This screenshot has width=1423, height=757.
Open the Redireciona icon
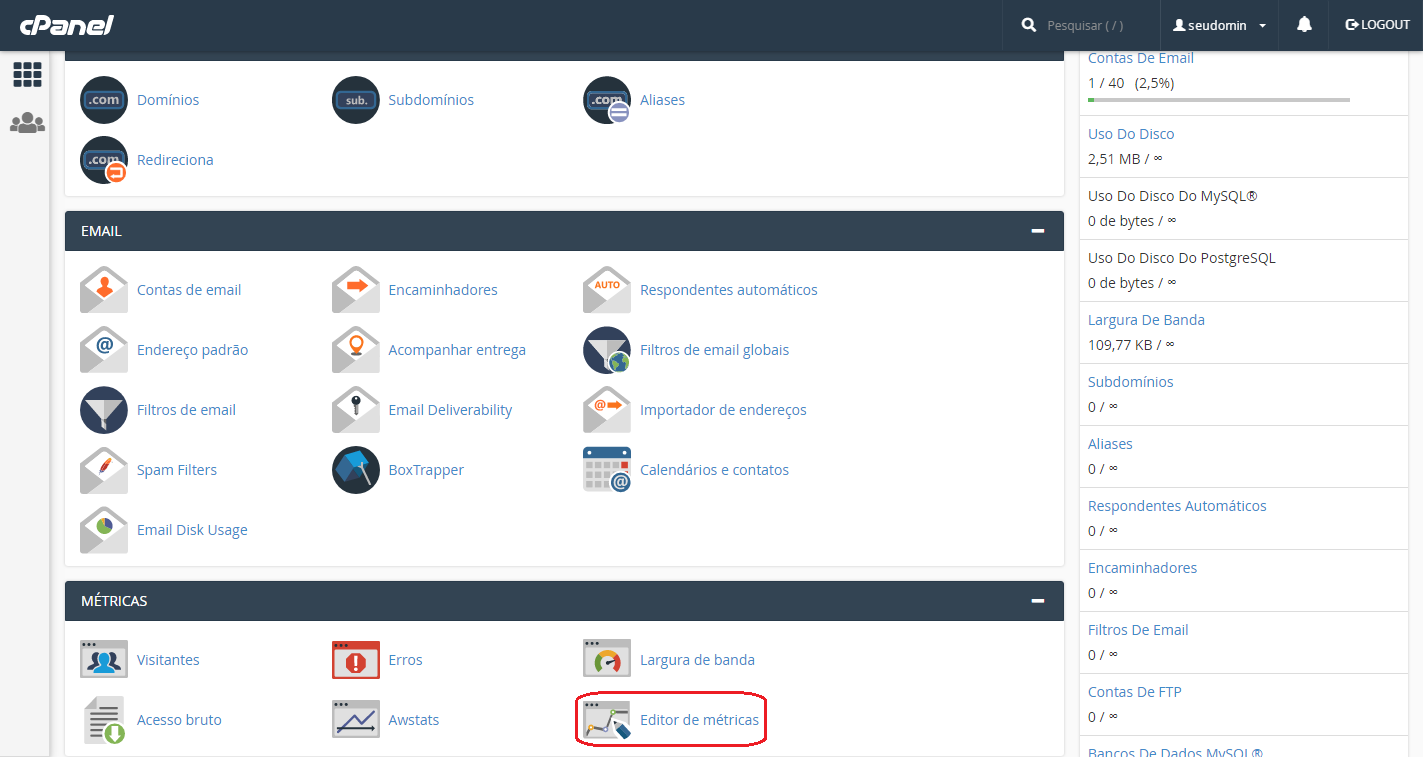click(104, 160)
